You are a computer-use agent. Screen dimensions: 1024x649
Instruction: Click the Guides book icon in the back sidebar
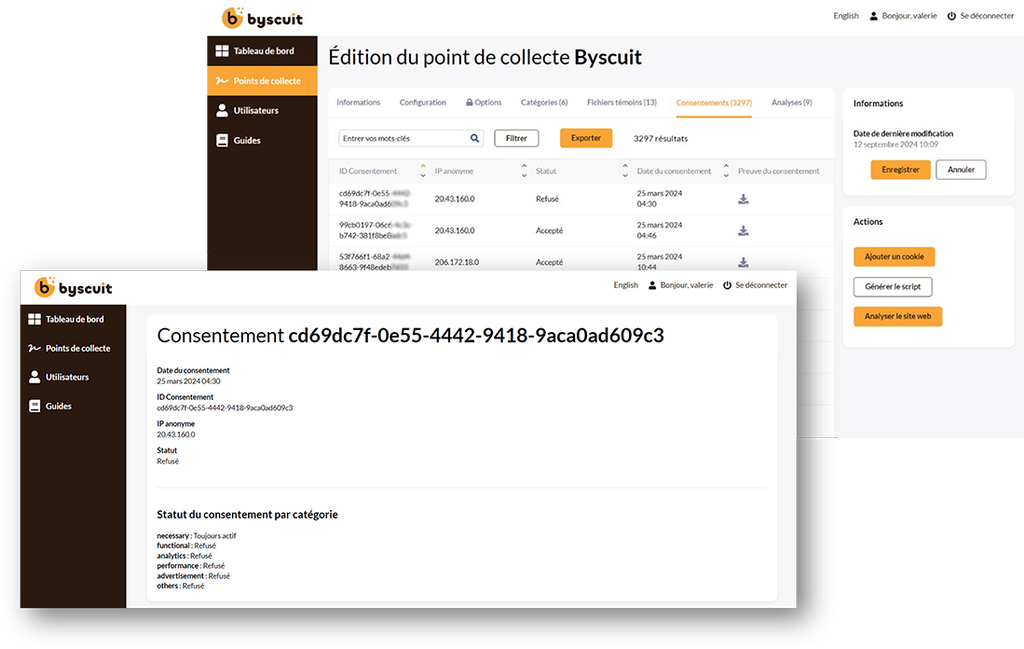tap(222, 140)
